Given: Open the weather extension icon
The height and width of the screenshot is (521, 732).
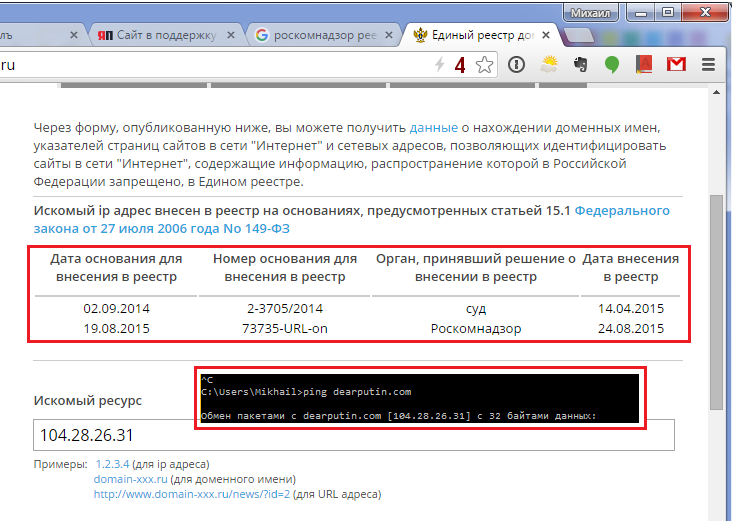Looking at the screenshot, I should pyautogui.click(x=549, y=64).
